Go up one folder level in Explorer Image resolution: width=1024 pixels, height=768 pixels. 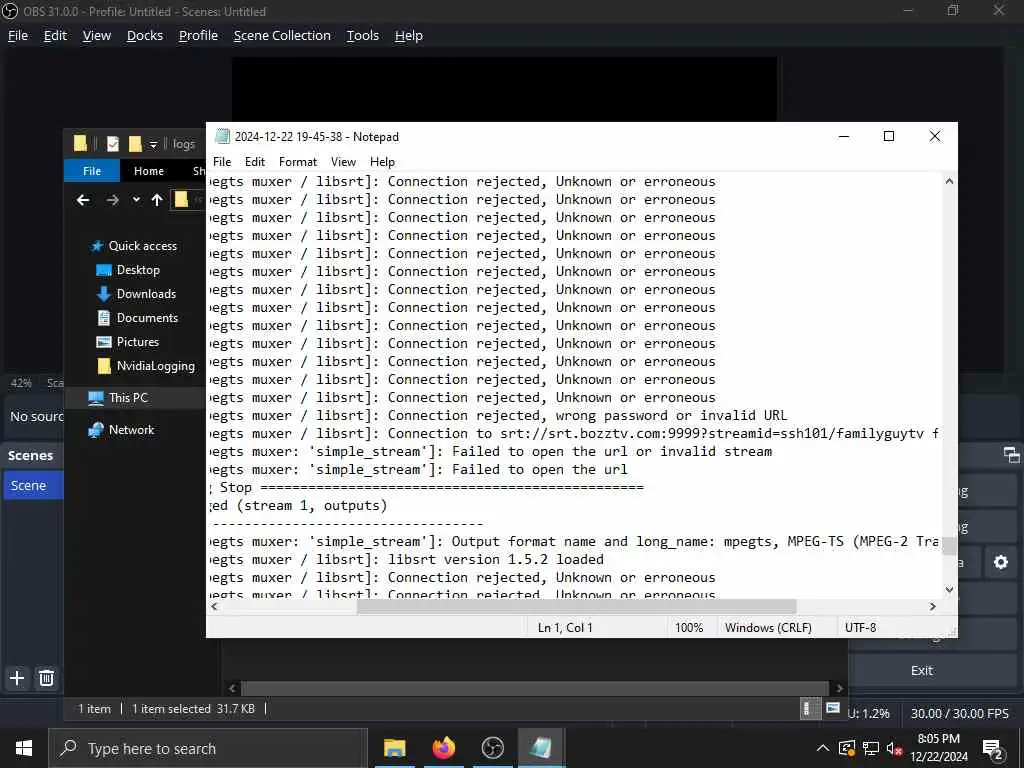pos(157,200)
